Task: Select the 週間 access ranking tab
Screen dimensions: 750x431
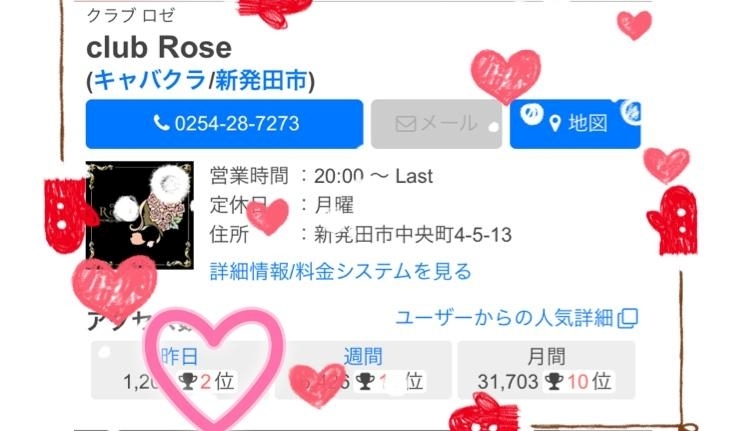Action: [364, 370]
